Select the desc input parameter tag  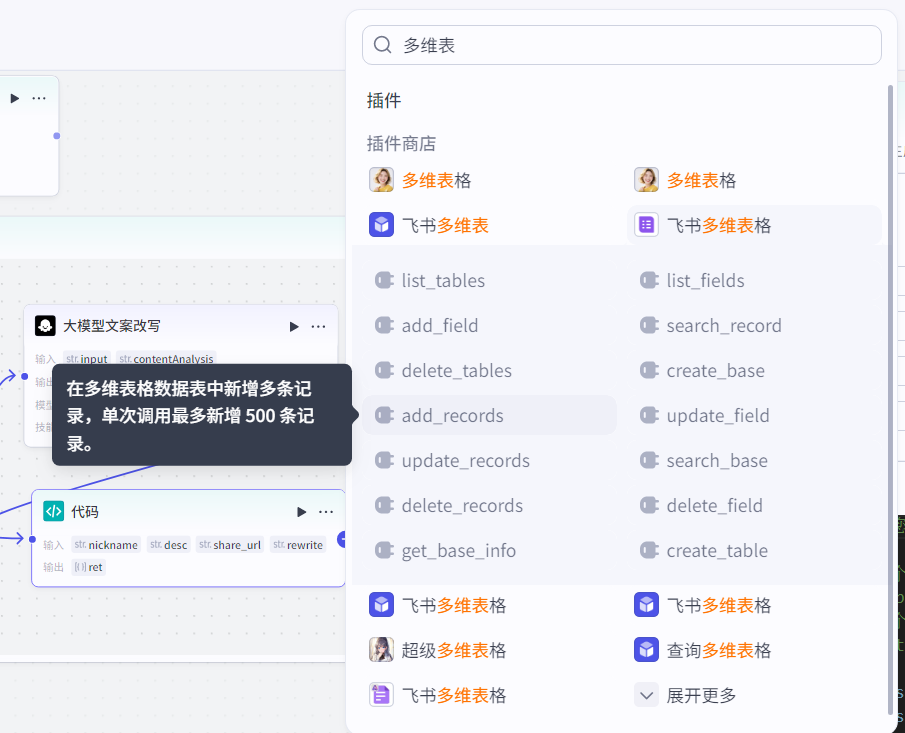169,545
